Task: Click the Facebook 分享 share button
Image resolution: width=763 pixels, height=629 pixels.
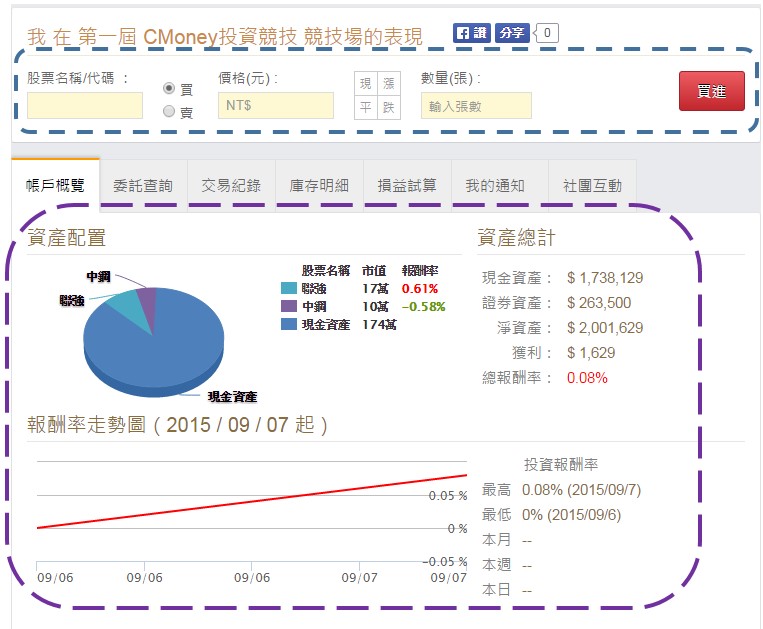Action: [512, 33]
